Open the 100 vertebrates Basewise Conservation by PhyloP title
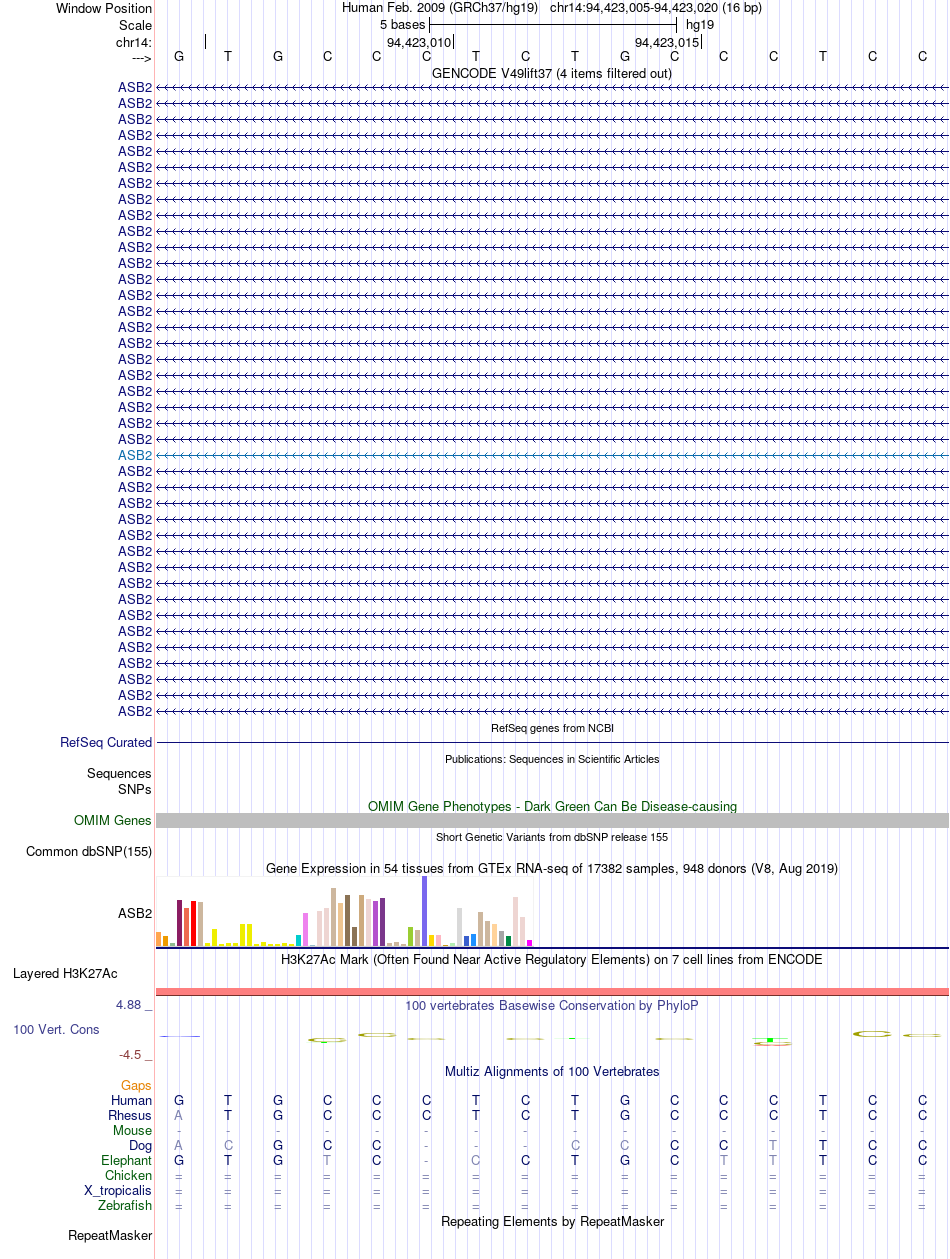 (552, 1006)
